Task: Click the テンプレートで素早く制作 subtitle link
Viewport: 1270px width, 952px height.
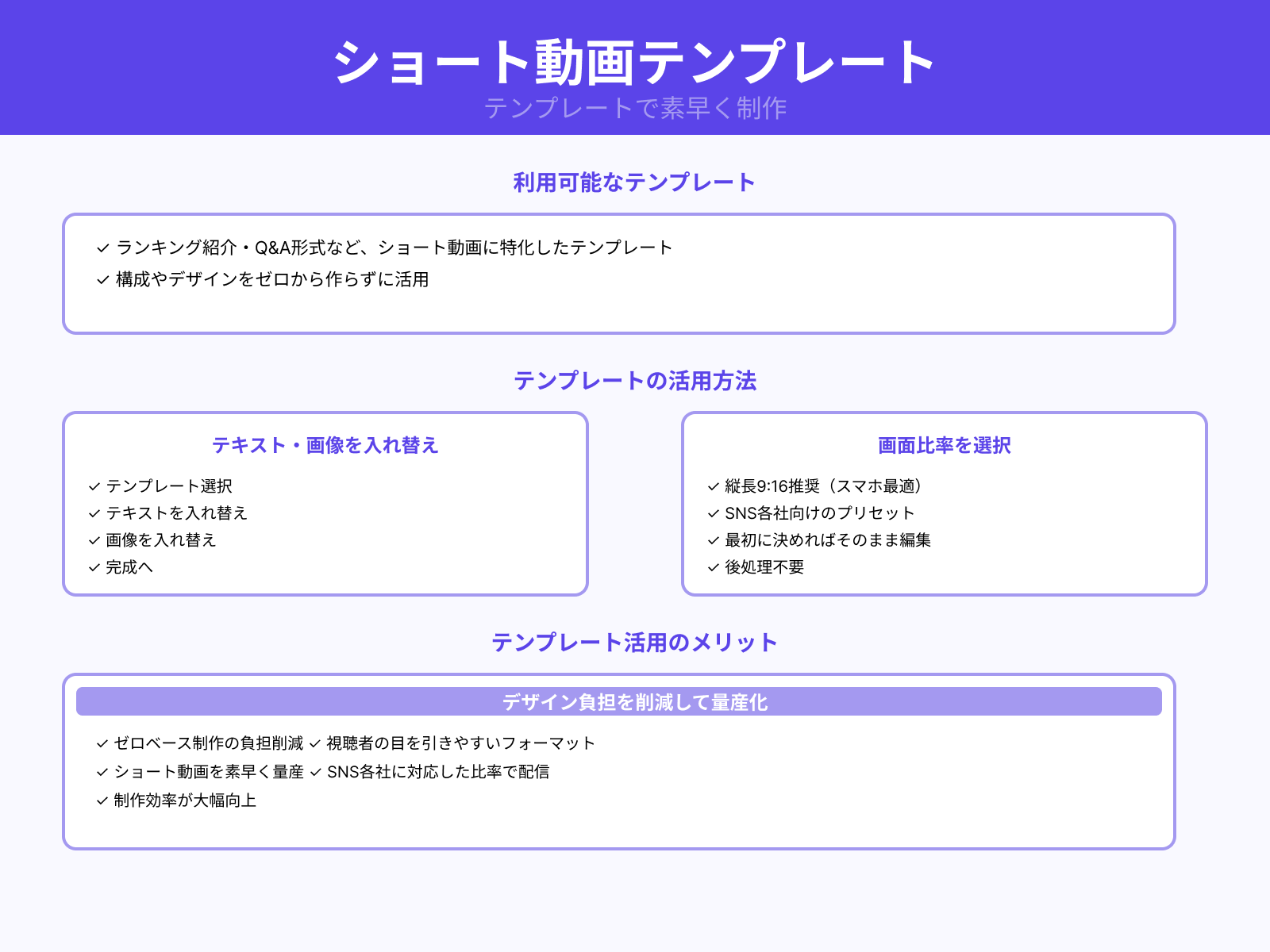Action: pyautogui.click(x=635, y=111)
